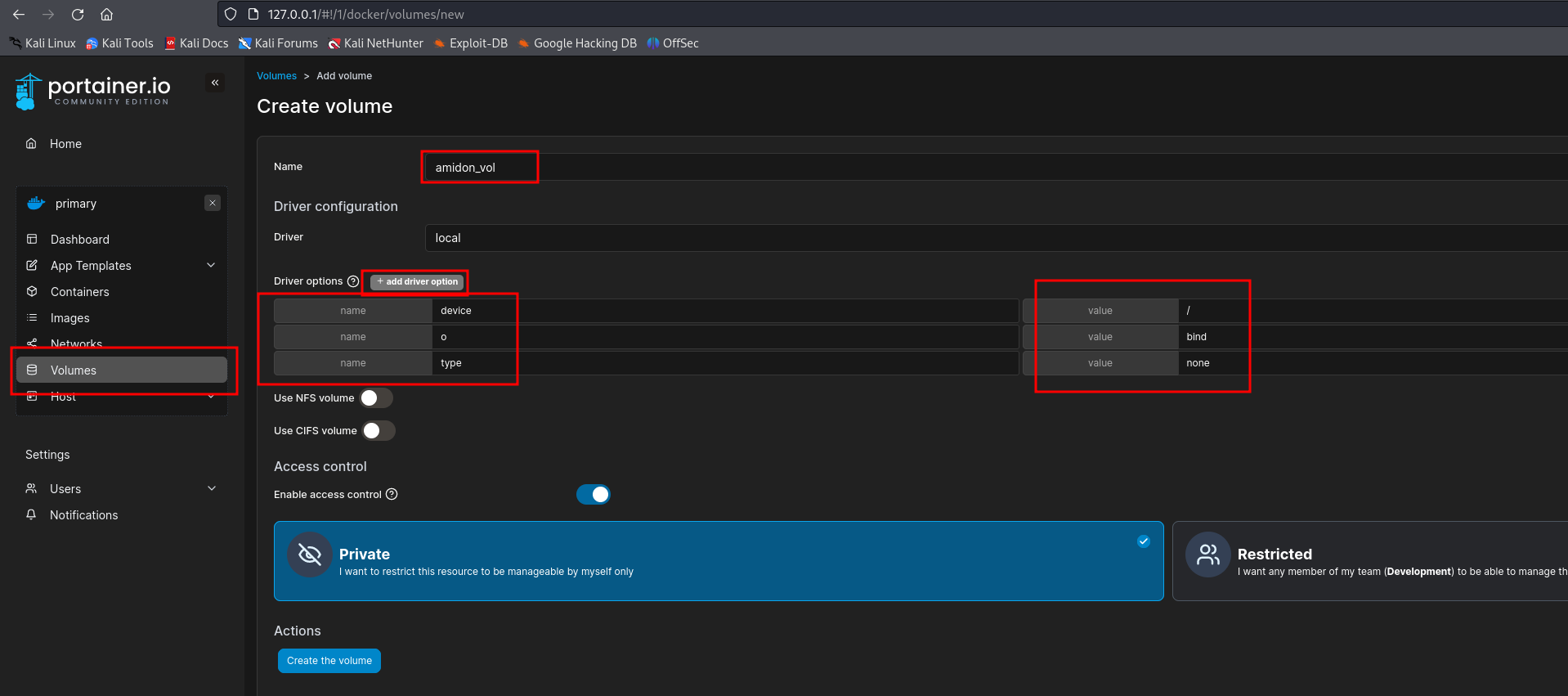Viewport: 1568px width, 696px height.
Task: Click the value field containing bind
Action: point(1373,337)
